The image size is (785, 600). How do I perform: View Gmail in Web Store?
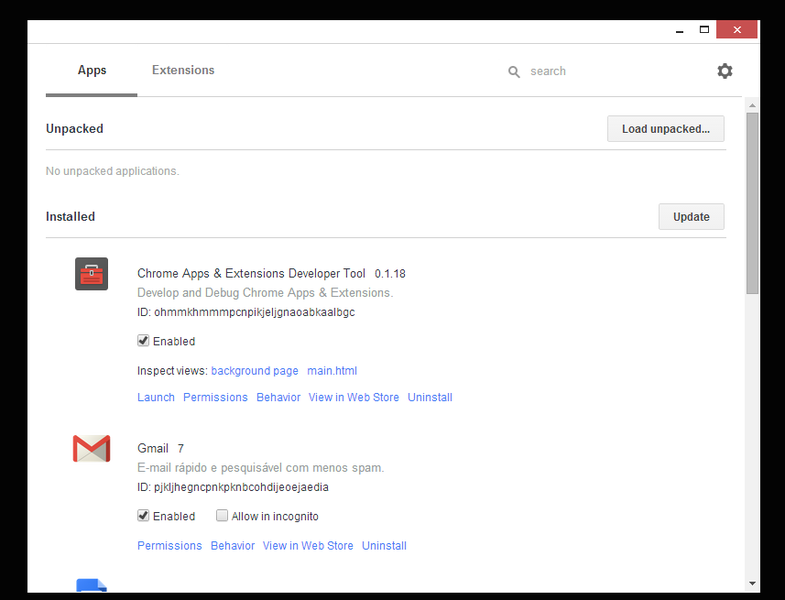click(308, 546)
